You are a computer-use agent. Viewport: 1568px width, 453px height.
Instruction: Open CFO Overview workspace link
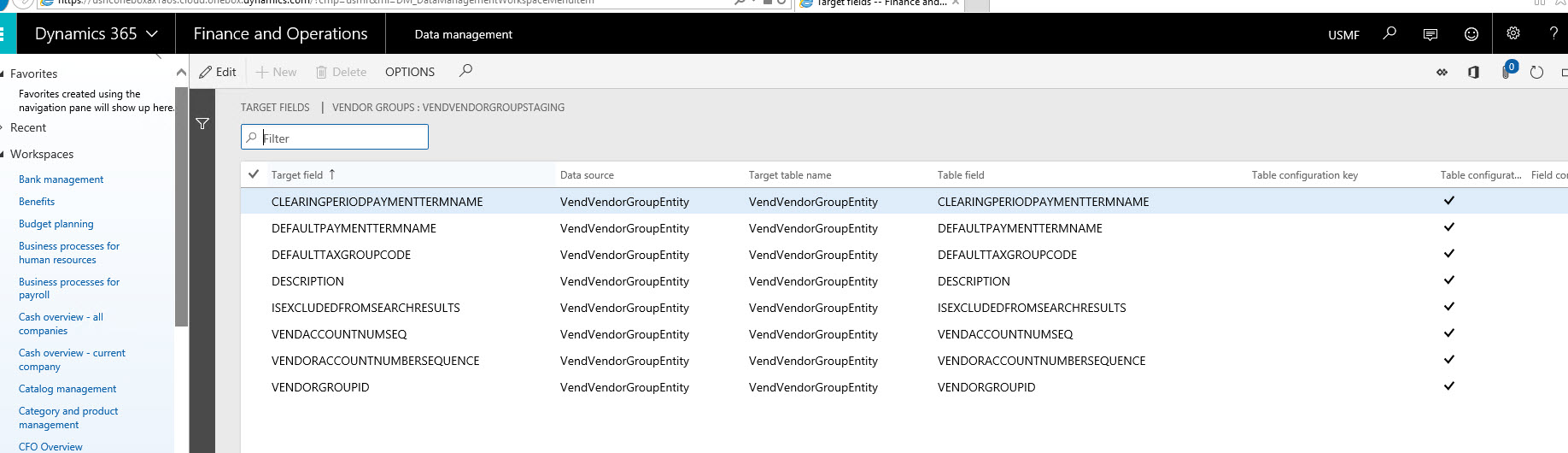[50, 446]
